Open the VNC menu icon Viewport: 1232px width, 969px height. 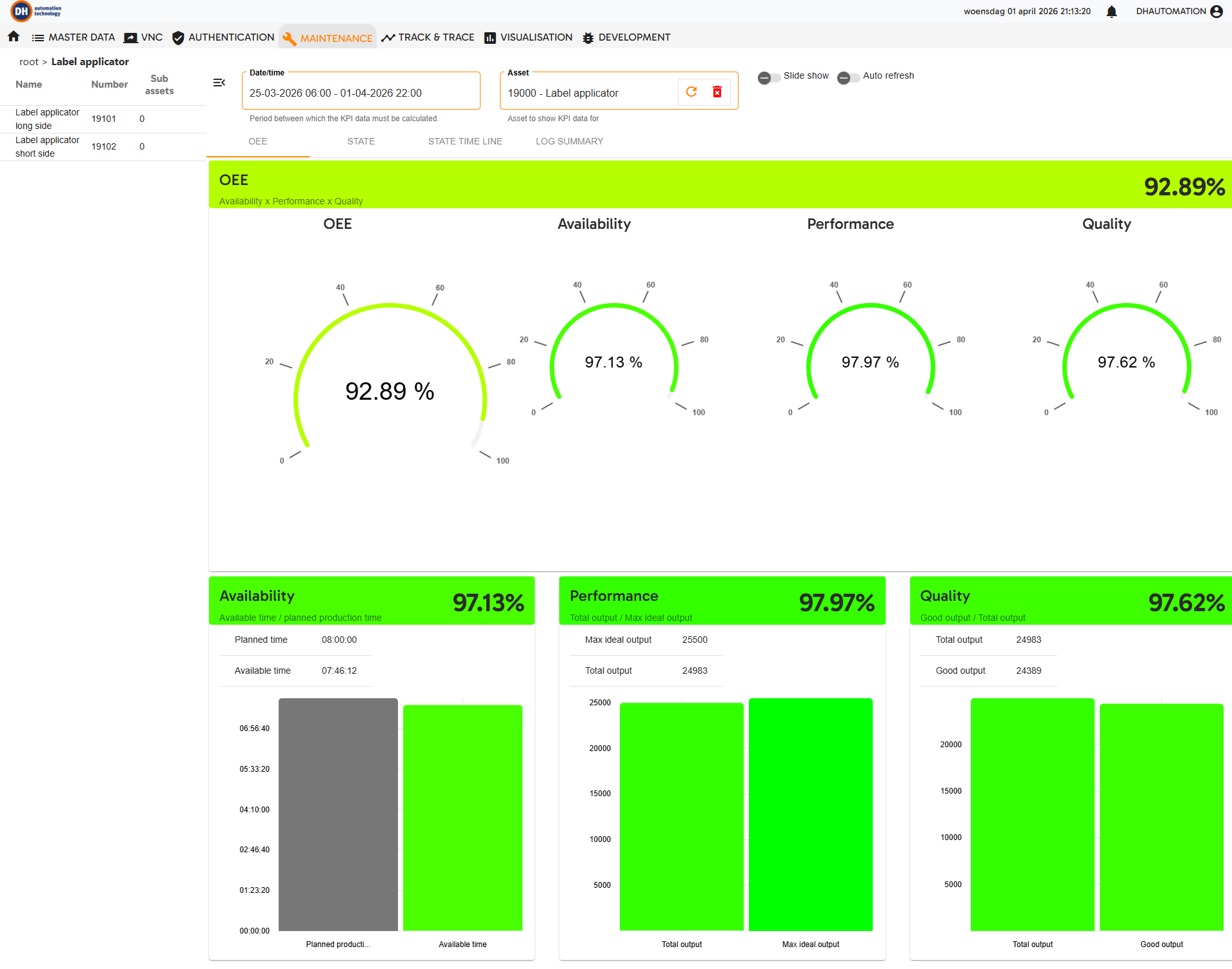point(130,37)
